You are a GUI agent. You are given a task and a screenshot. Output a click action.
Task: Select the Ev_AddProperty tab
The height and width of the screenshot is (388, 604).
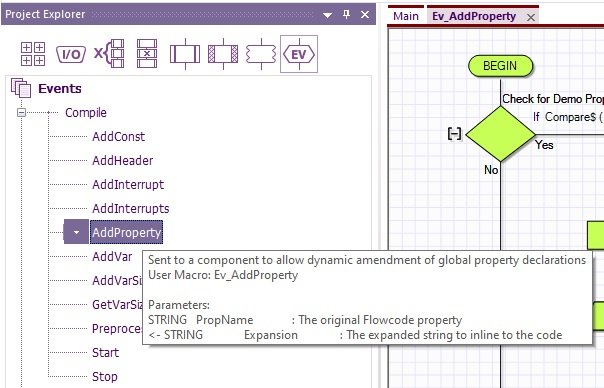474,17
